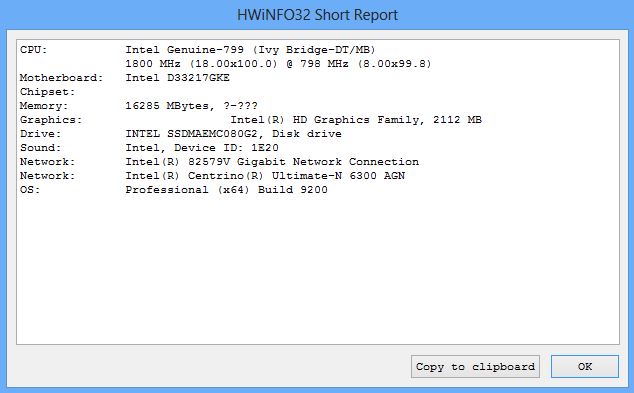Click the Device ID: 1E20 sound entry
634x393 pixels.
tap(202, 148)
